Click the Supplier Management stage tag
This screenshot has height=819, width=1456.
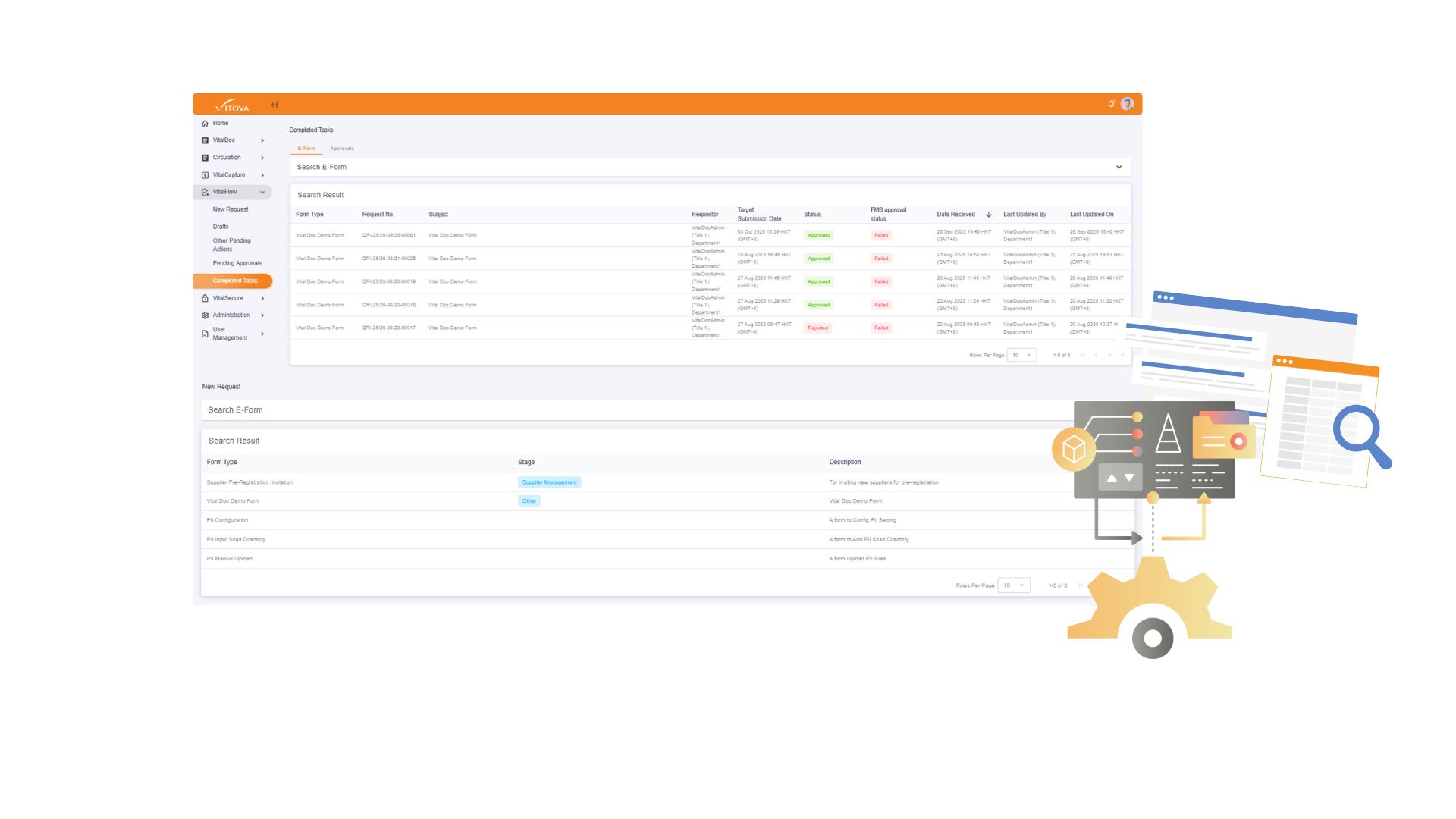[549, 482]
